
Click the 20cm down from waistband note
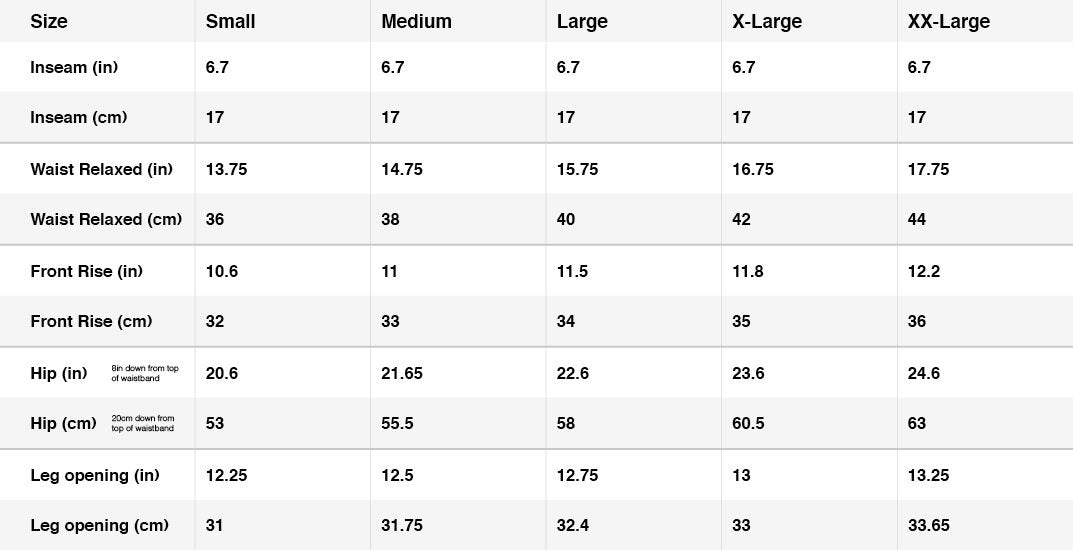pyautogui.click(x=143, y=423)
